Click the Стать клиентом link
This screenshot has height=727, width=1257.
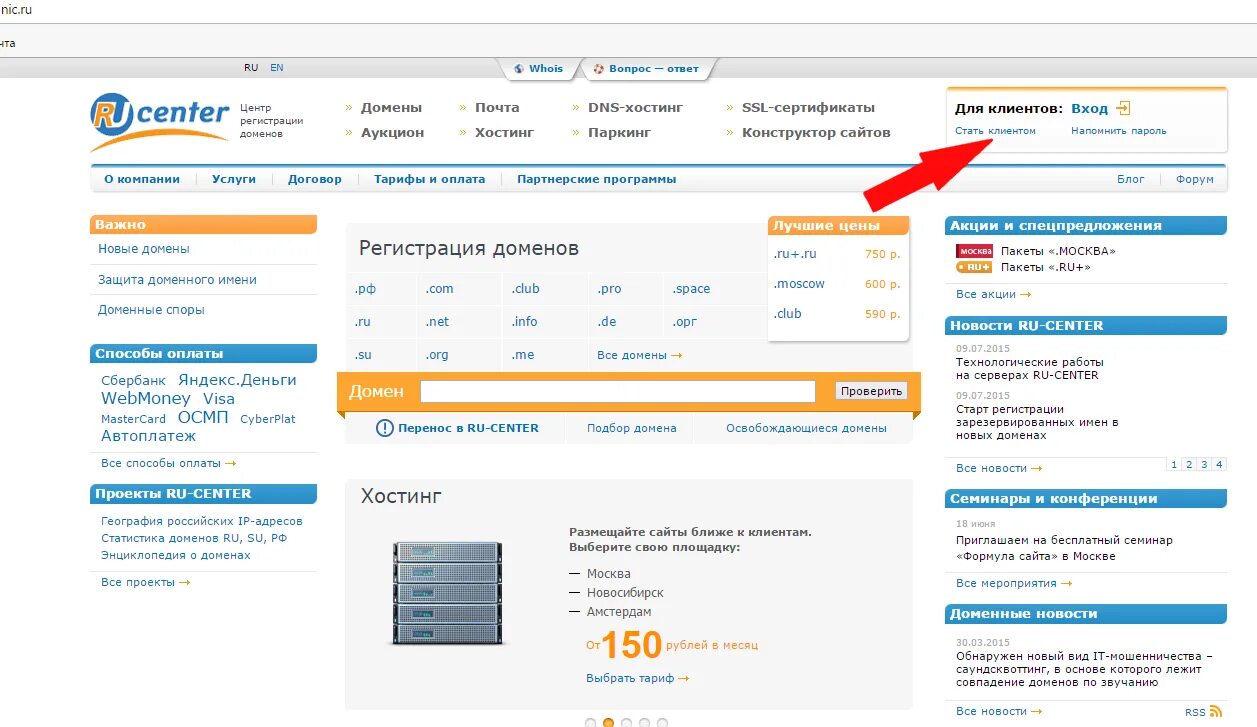[996, 131]
